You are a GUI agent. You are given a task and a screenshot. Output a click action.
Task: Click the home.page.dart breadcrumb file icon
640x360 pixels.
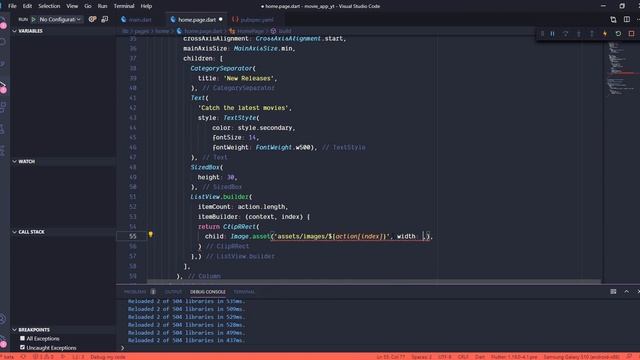coord(179,31)
